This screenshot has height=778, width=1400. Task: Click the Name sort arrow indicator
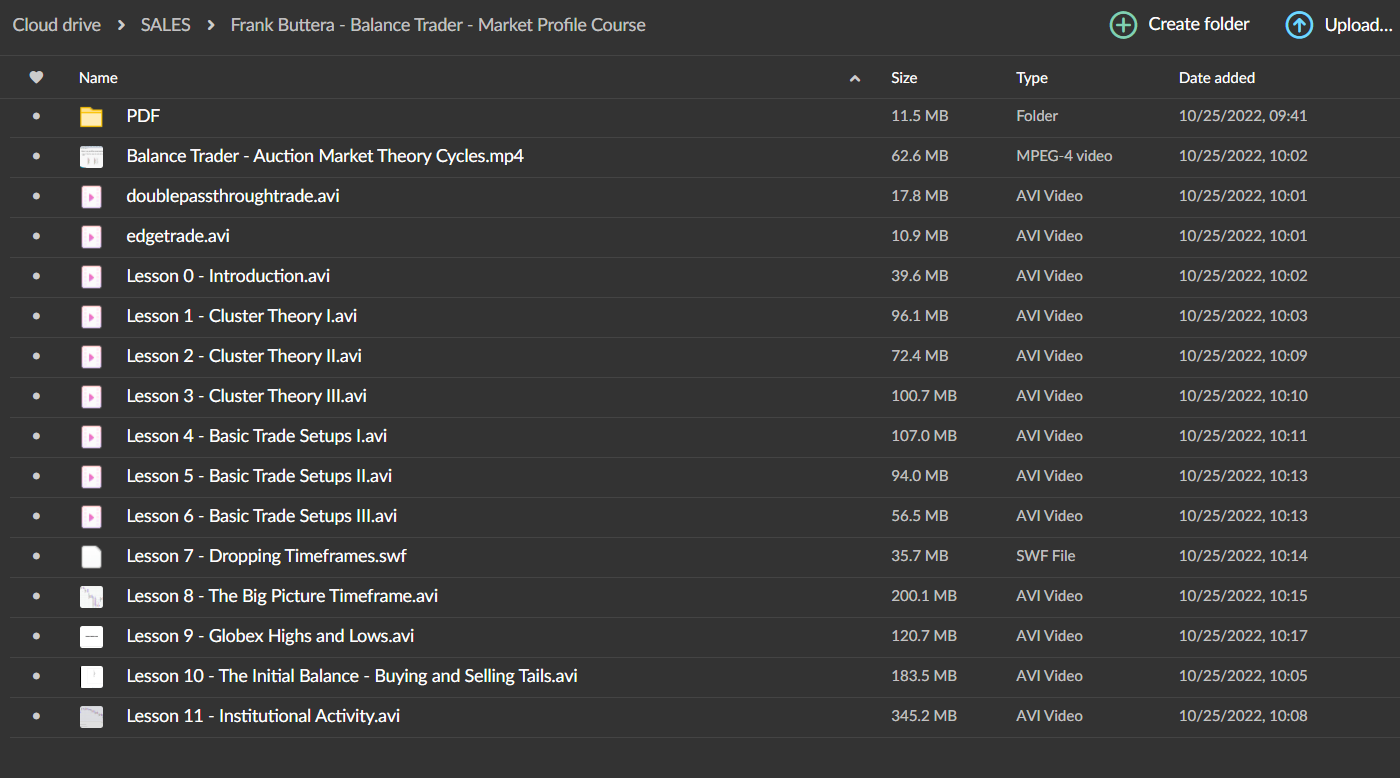854,79
